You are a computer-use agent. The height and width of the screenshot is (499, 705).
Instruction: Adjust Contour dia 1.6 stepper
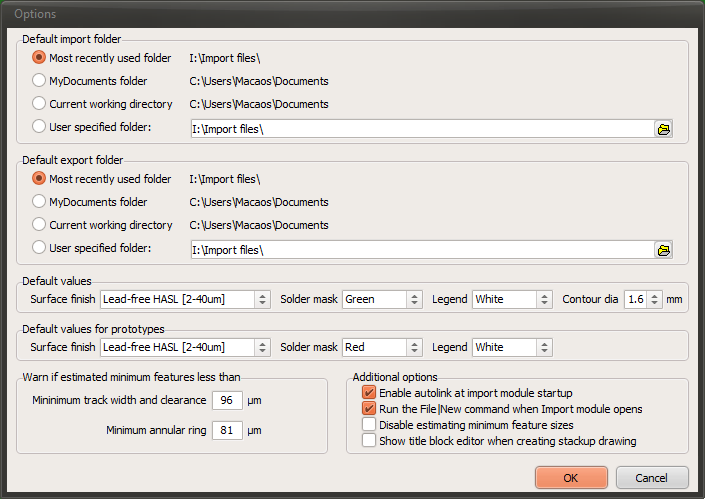[x=654, y=299]
